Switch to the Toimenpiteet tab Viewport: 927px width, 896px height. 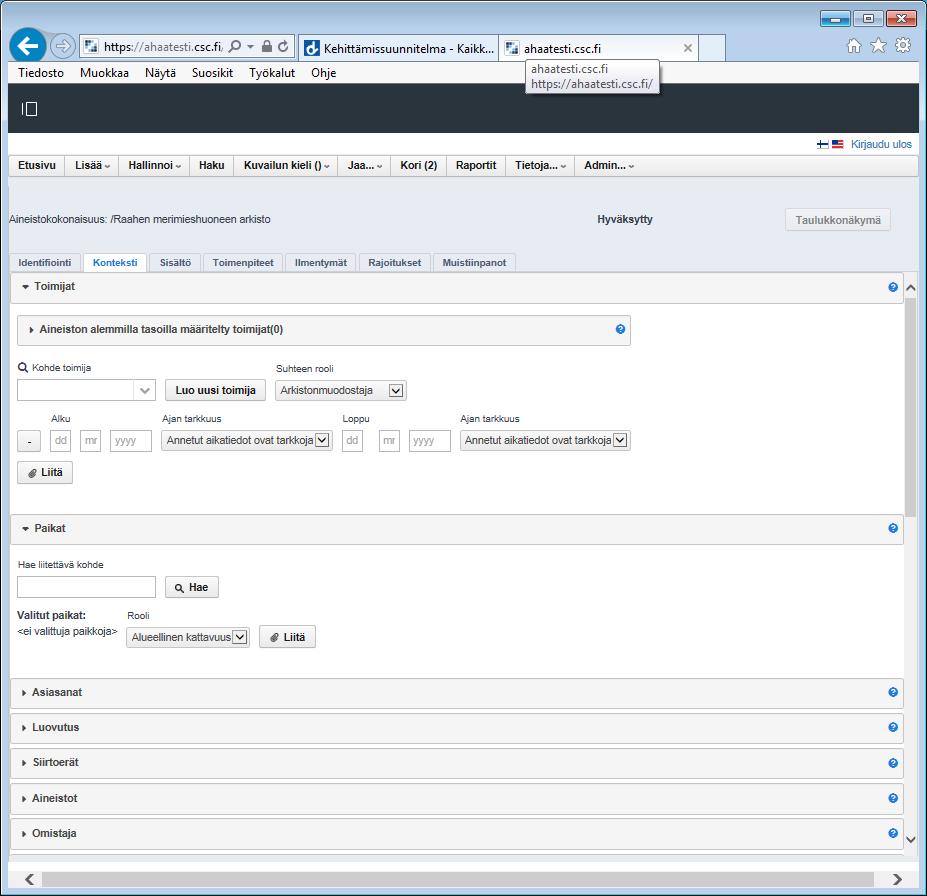tap(243, 262)
